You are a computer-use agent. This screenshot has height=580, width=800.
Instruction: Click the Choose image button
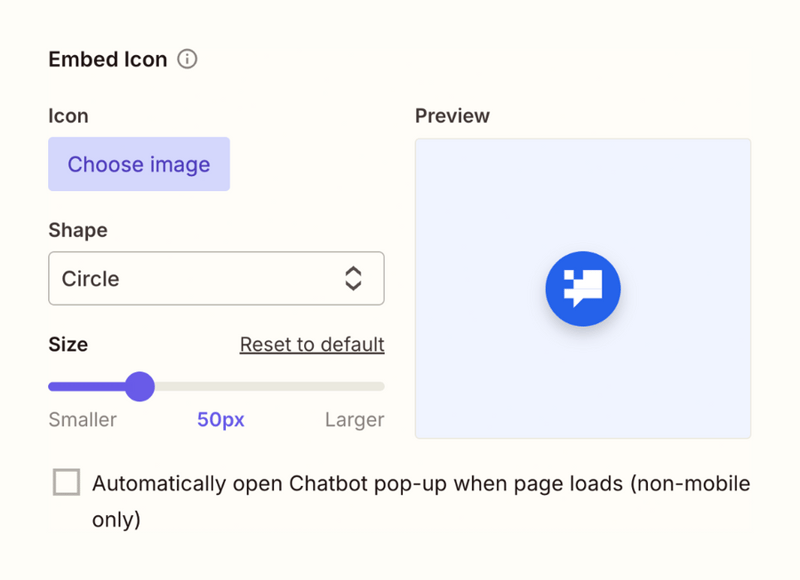pyautogui.click(x=138, y=164)
